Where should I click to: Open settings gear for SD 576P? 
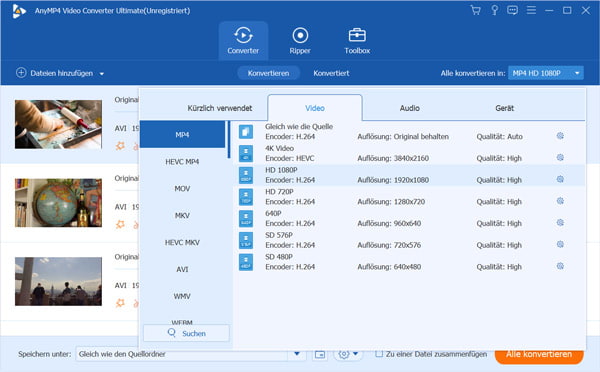[x=560, y=244]
